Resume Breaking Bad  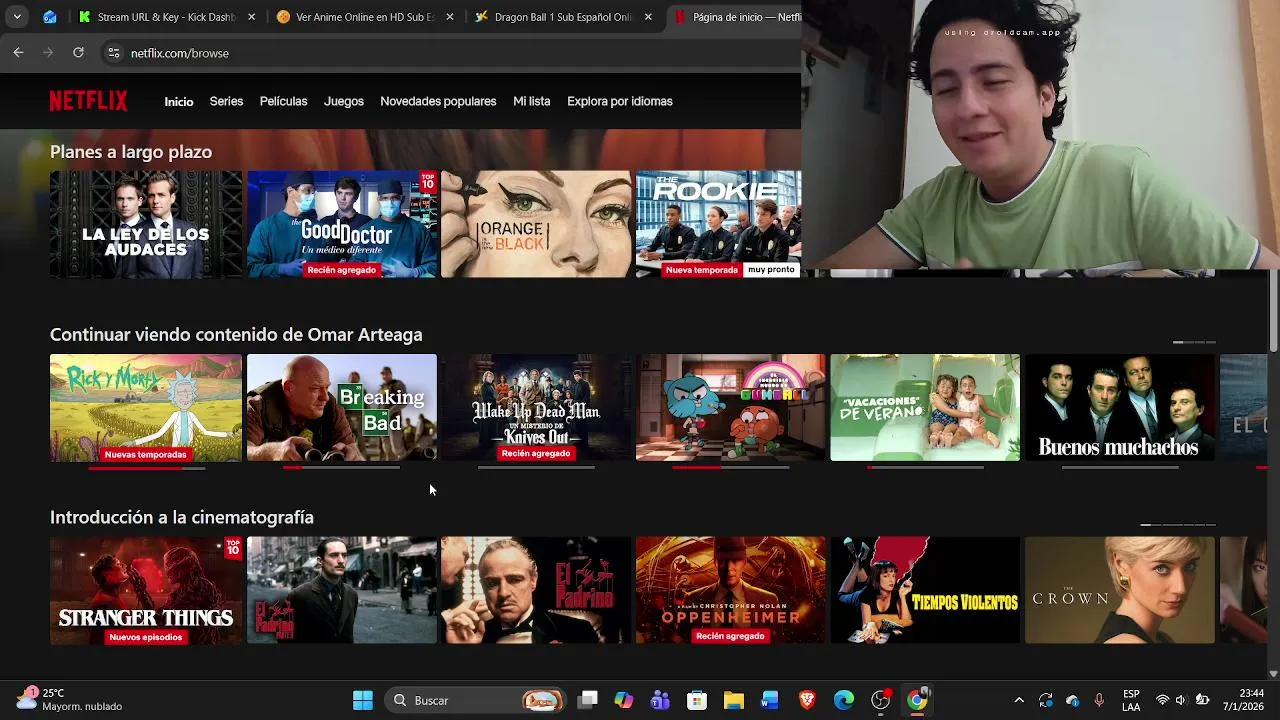tap(342, 407)
